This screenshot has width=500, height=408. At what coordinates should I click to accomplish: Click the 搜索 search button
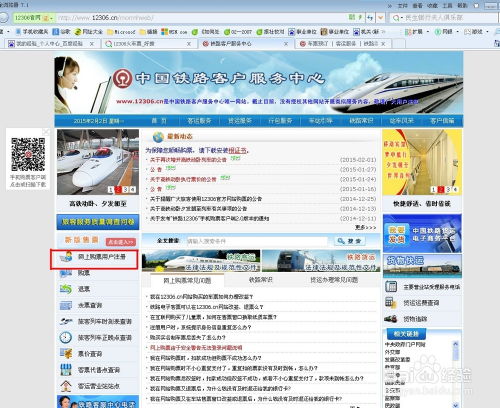(x=349, y=241)
